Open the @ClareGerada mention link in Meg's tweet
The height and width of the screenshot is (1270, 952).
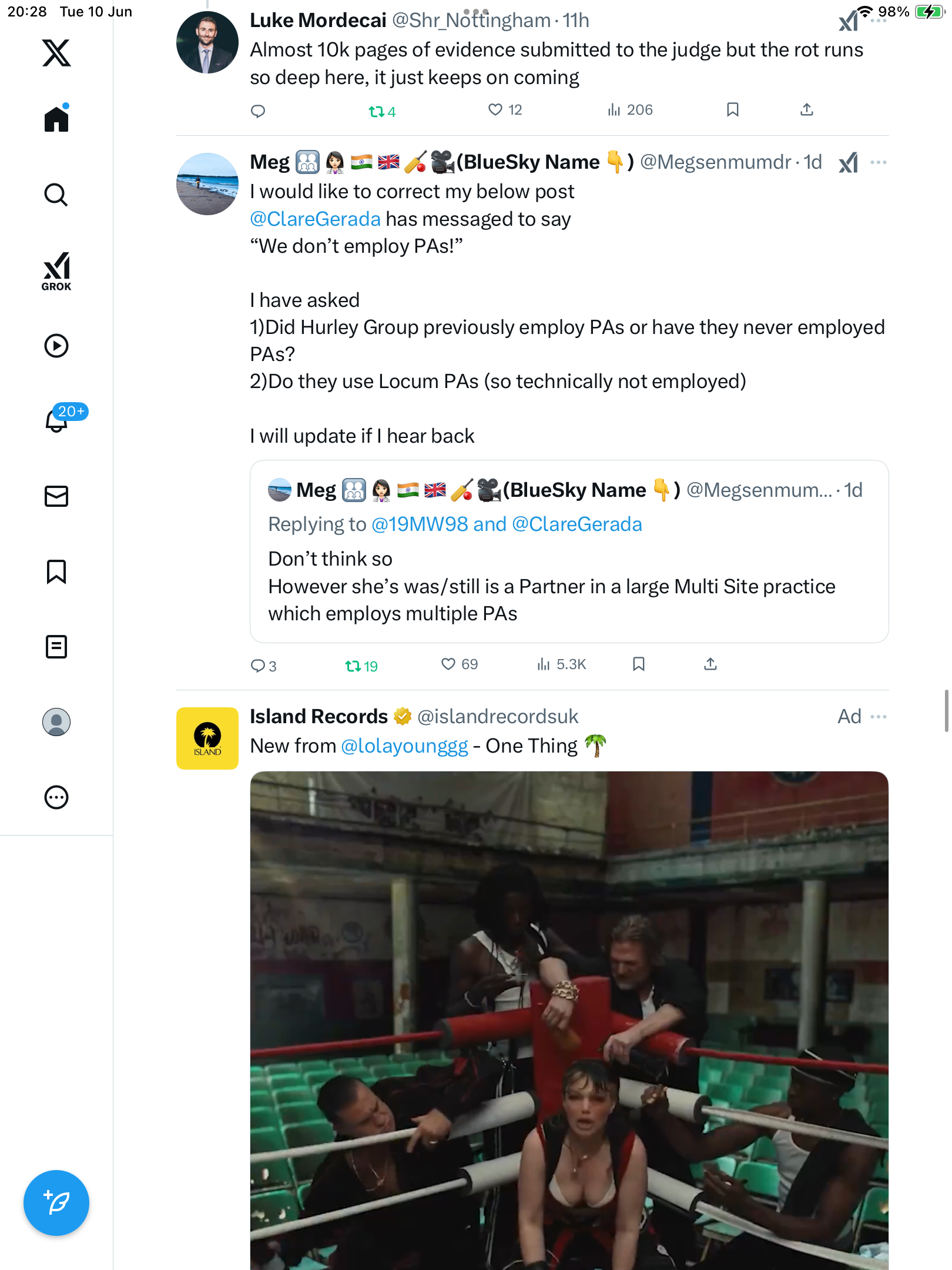(316, 219)
